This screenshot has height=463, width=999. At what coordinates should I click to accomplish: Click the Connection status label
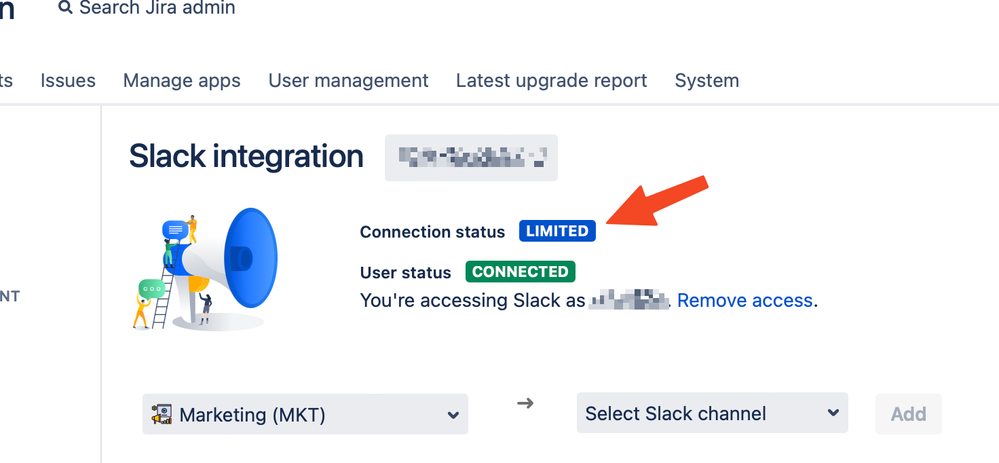(432, 232)
